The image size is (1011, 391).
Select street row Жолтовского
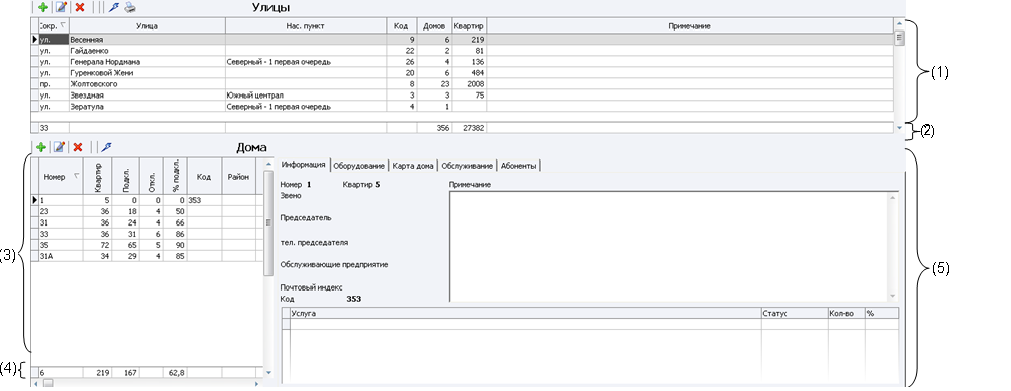[x=462, y=84]
